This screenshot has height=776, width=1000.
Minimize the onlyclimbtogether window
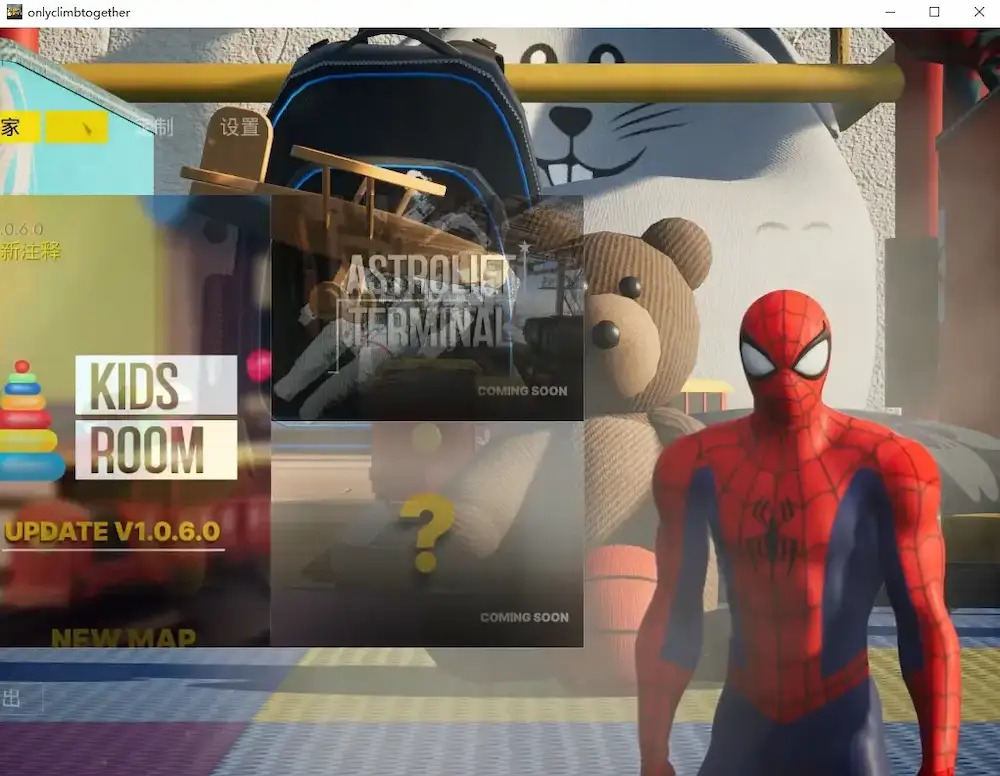point(889,13)
